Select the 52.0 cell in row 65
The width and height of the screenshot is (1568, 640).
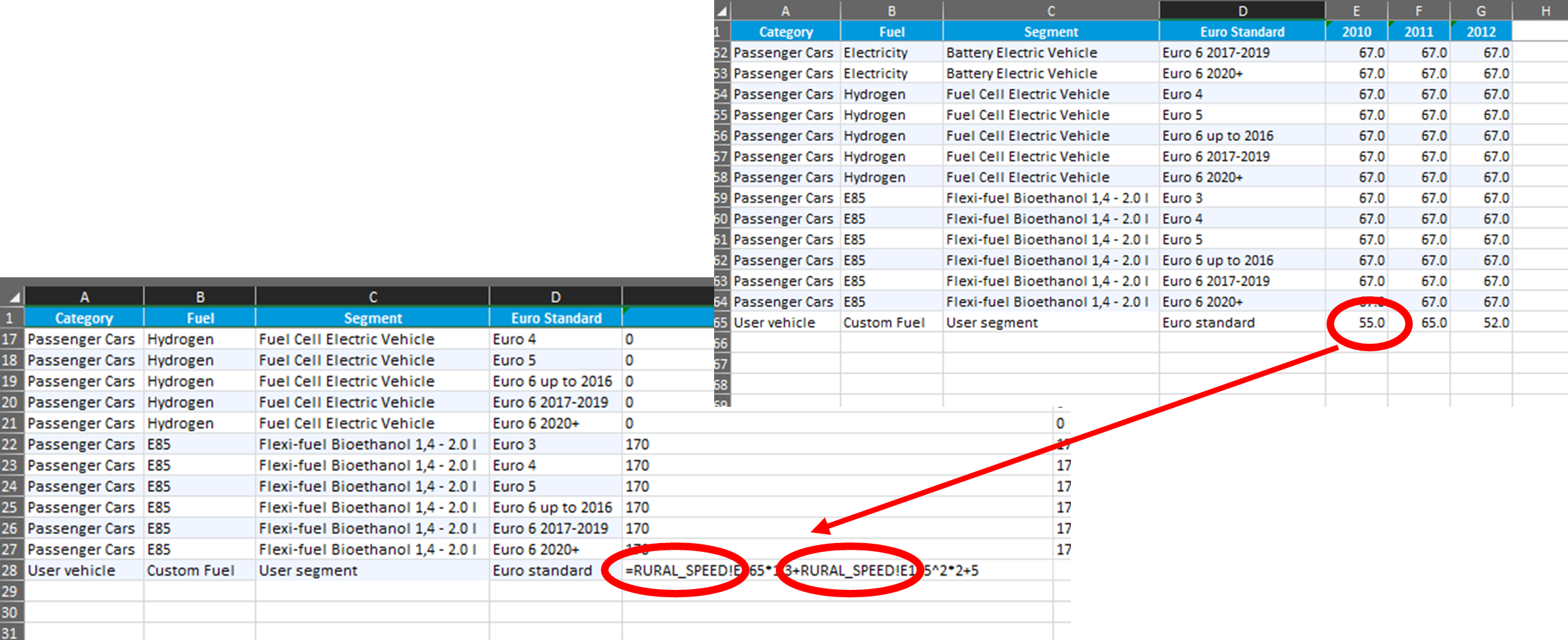click(x=1481, y=323)
